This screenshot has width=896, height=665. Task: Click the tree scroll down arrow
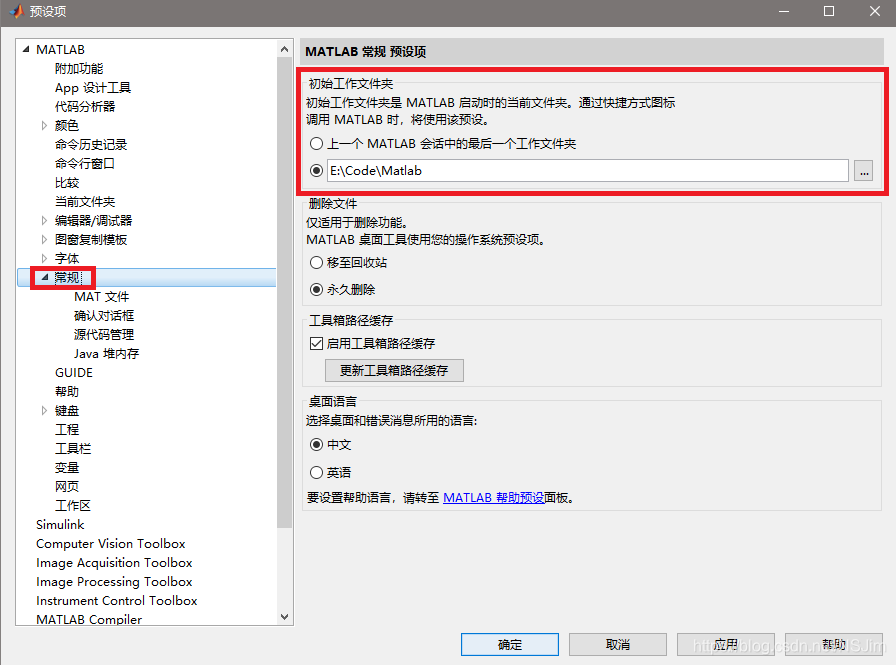[285, 617]
